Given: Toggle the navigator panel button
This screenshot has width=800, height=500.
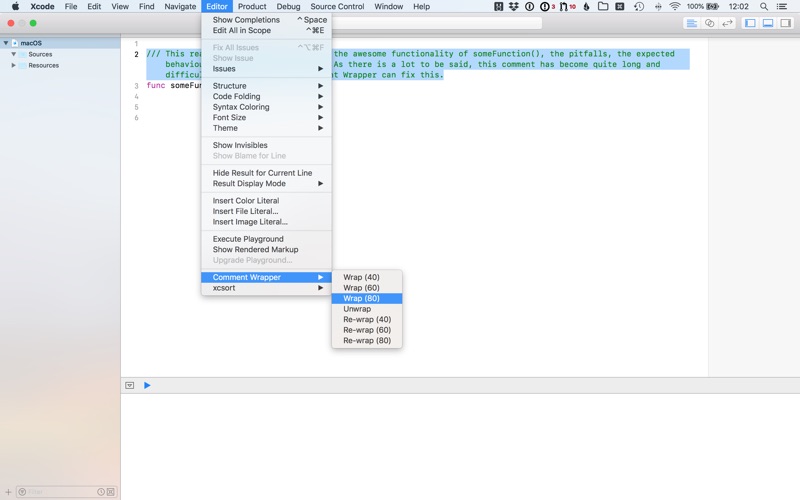Looking at the screenshot, I should (750, 23).
